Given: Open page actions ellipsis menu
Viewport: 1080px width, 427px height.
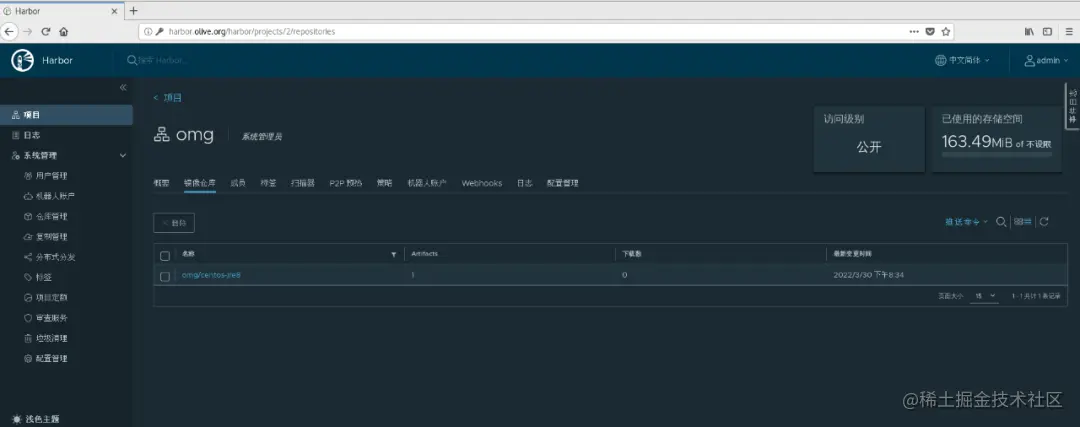Looking at the screenshot, I should click(x=914, y=32).
